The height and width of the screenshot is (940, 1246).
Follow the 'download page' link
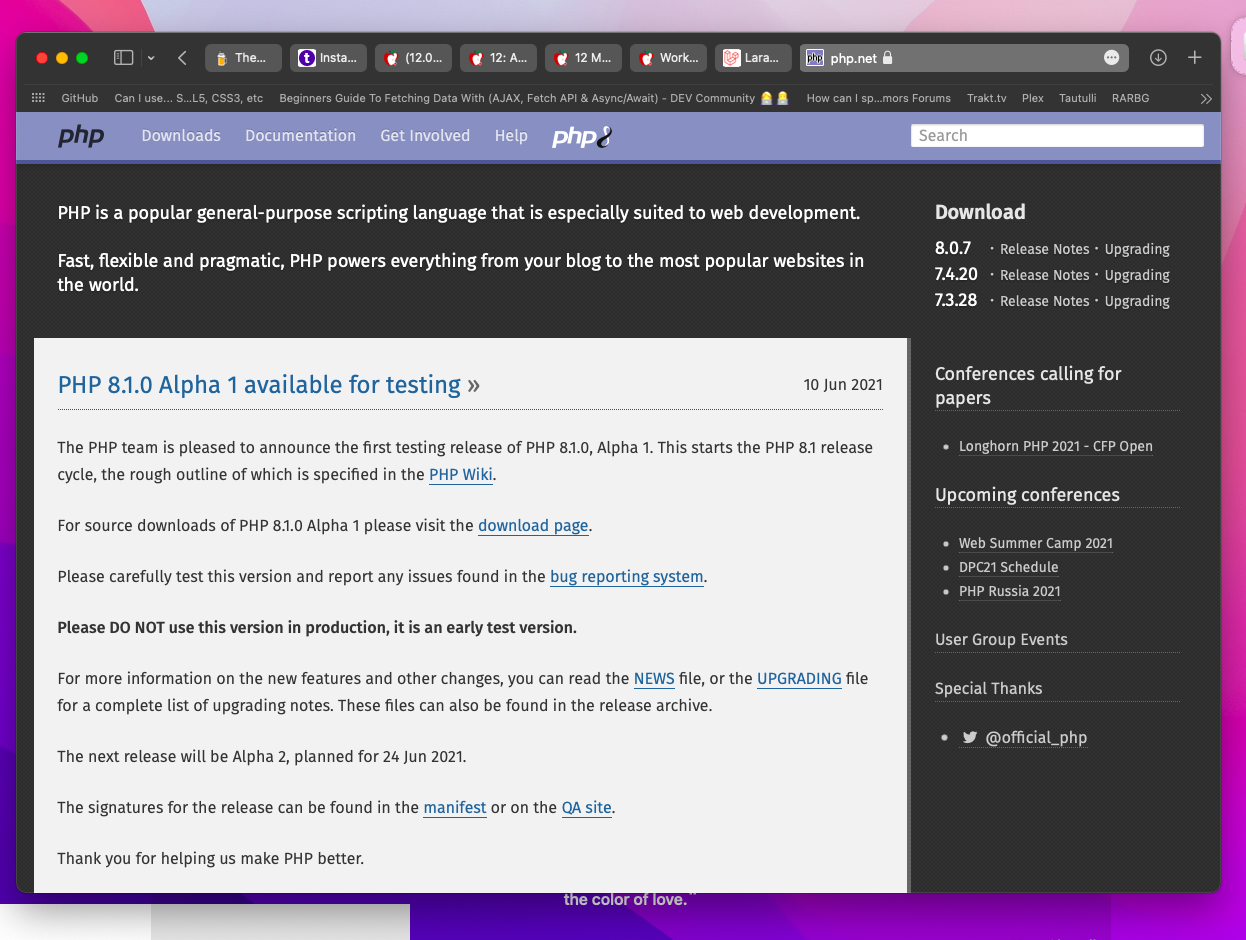click(533, 525)
